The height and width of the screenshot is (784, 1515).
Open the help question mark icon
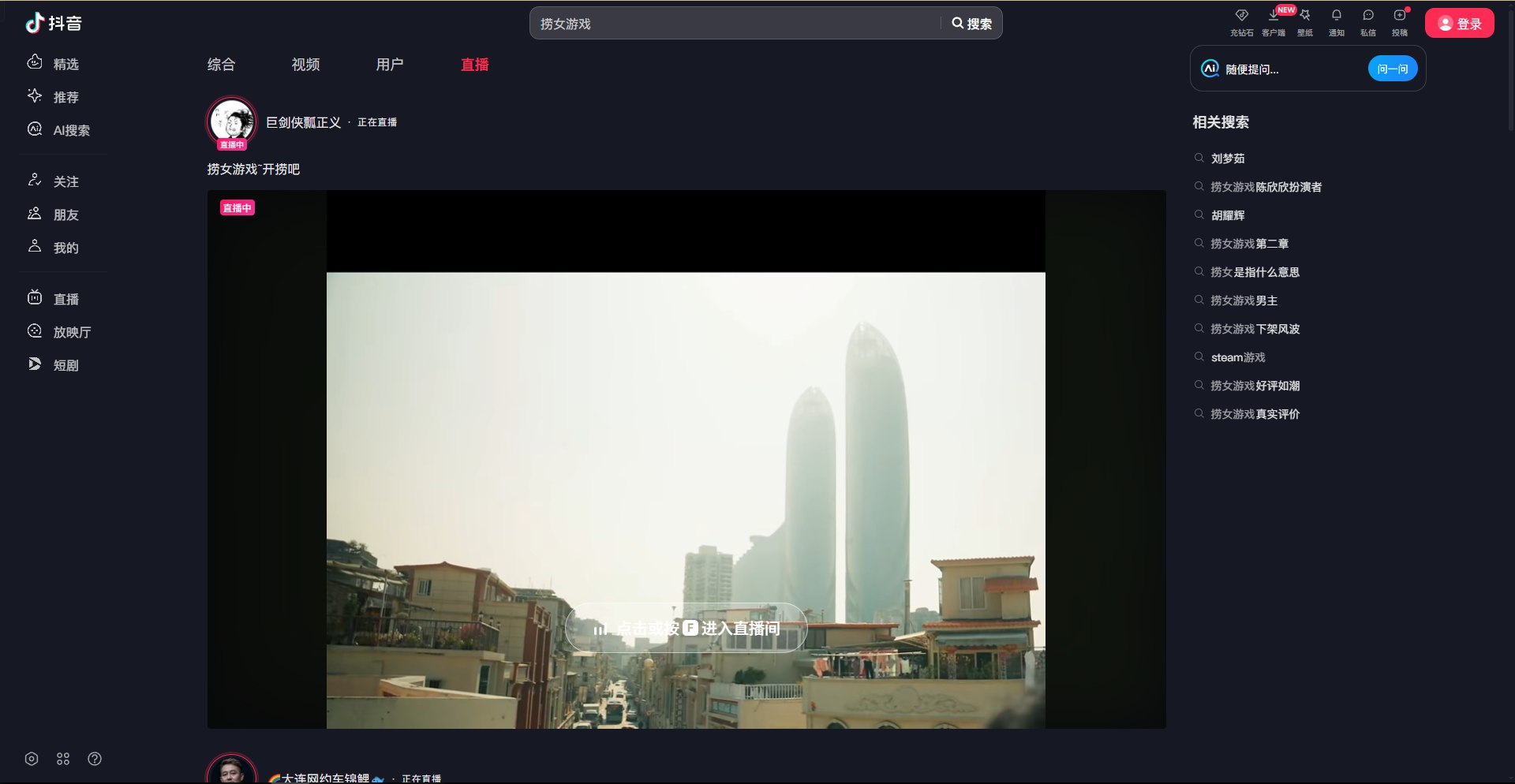click(95, 759)
